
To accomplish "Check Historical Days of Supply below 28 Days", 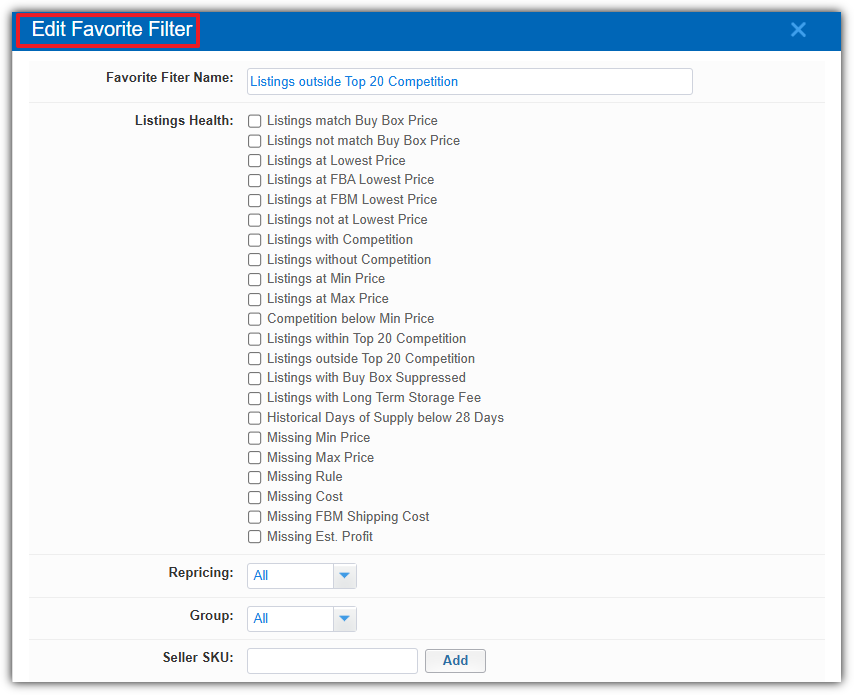I will (254, 418).
